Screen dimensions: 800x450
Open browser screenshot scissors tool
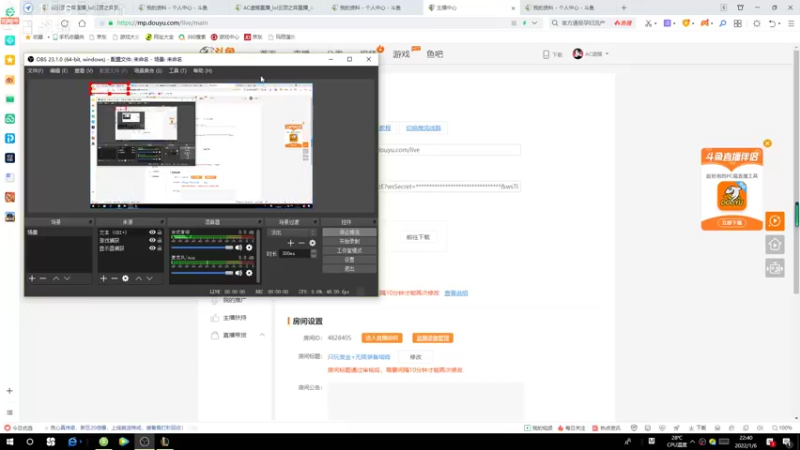[648, 23]
